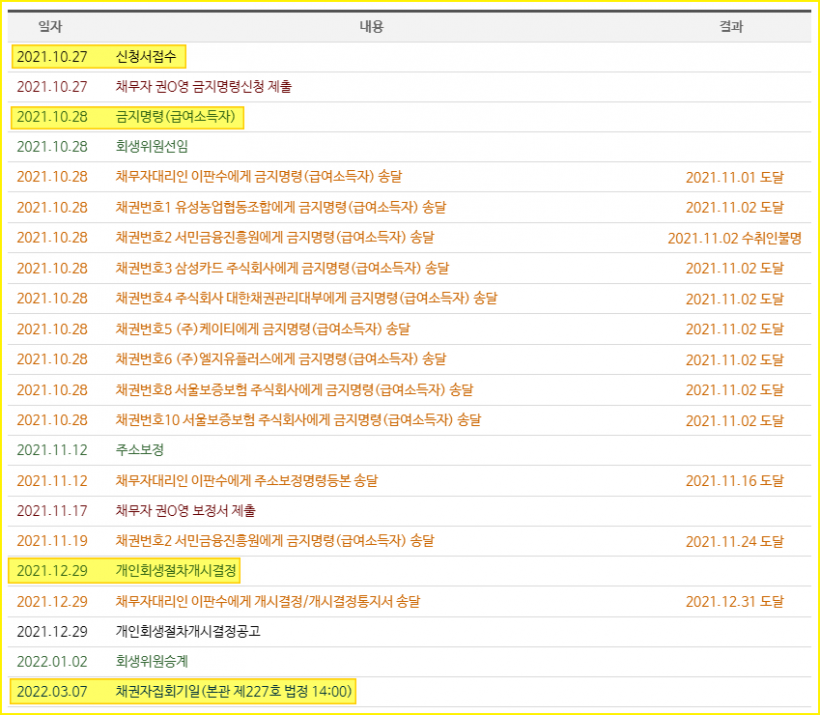Select 채권번호2 서민금융진흥원 entry dated 2021.11.19

275,541
